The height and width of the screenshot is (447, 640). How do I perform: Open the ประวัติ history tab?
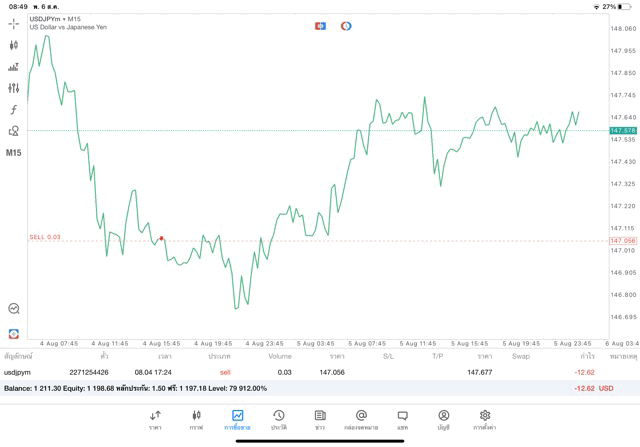click(x=278, y=420)
